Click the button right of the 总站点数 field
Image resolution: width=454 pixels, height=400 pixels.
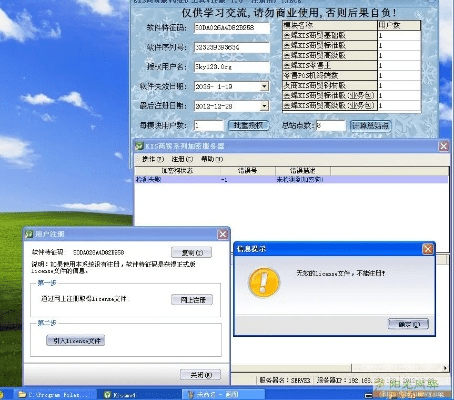pyautogui.click(x=371, y=126)
